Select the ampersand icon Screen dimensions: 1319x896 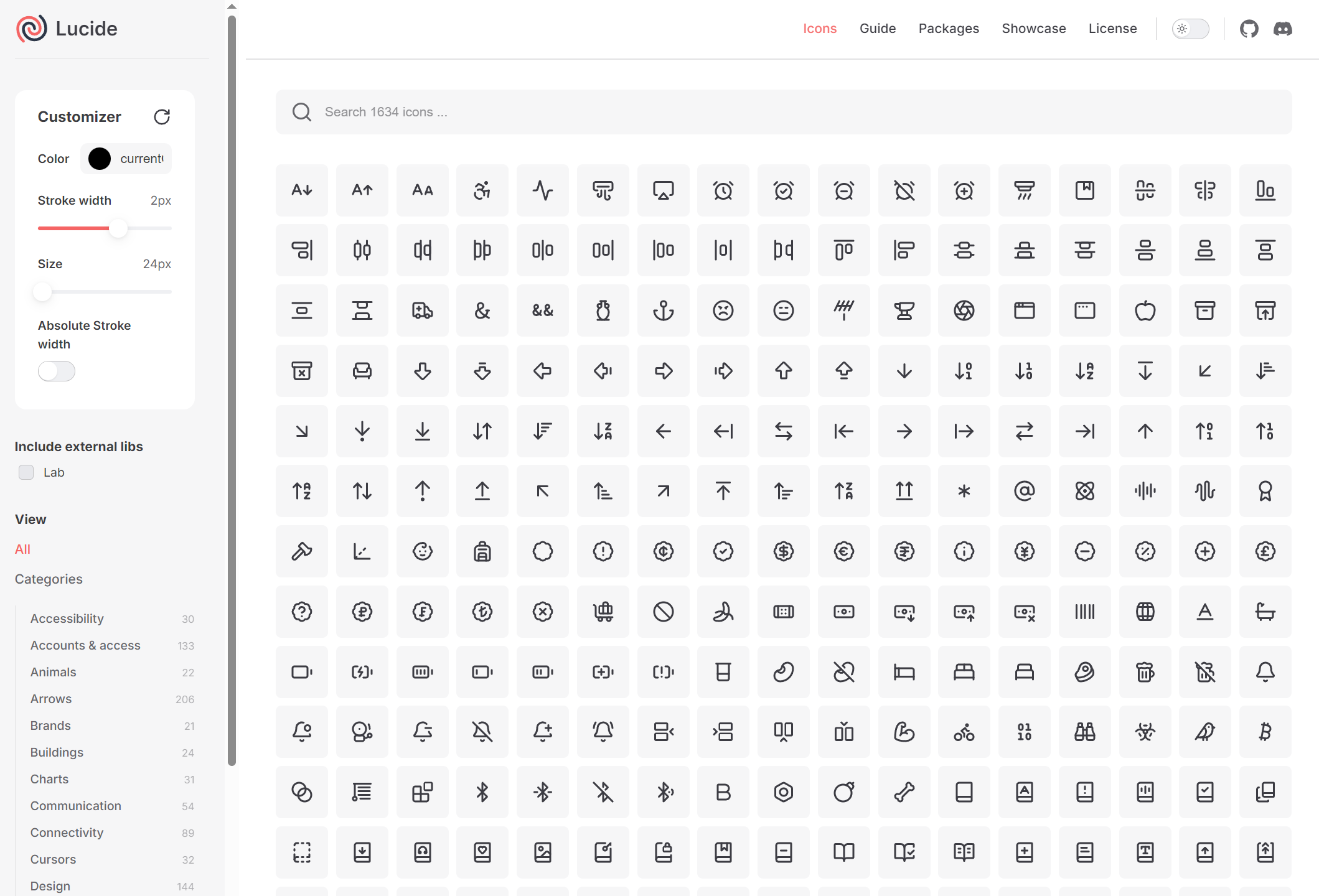tap(482, 310)
